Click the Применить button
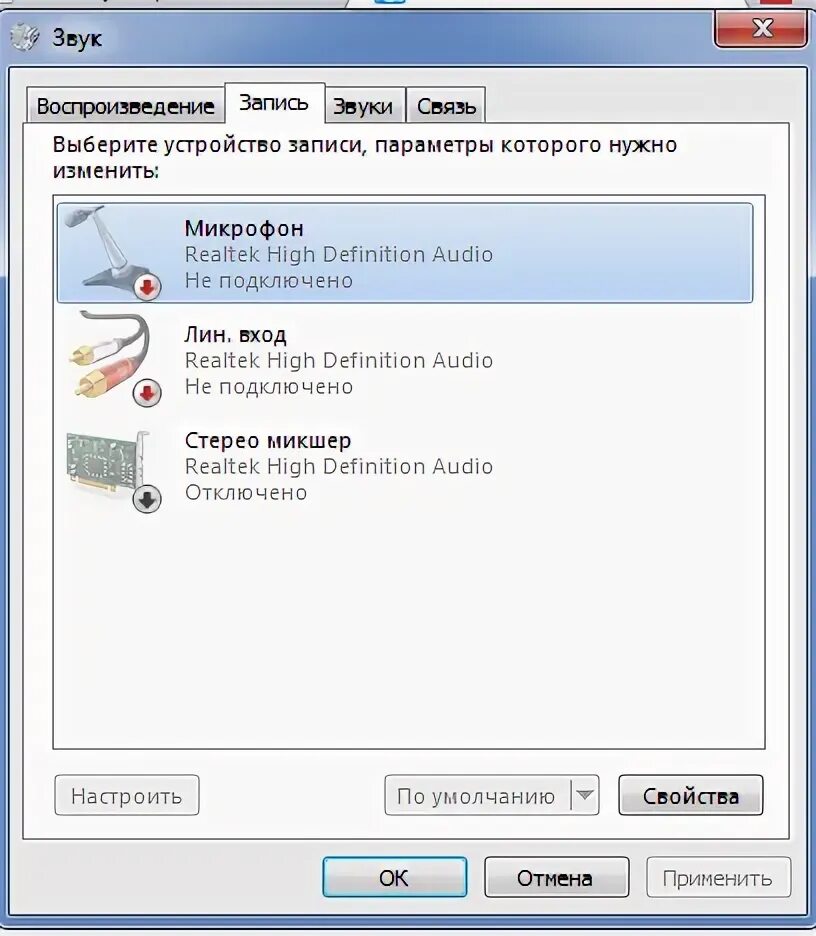This screenshot has height=936, width=816. (x=718, y=878)
